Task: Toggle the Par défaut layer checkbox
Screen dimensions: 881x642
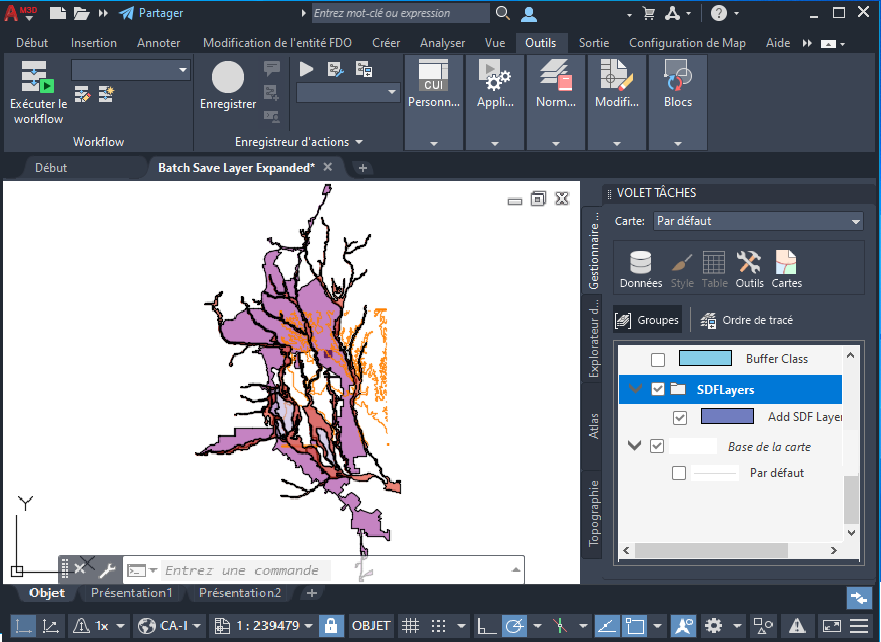Action: [679, 472]
